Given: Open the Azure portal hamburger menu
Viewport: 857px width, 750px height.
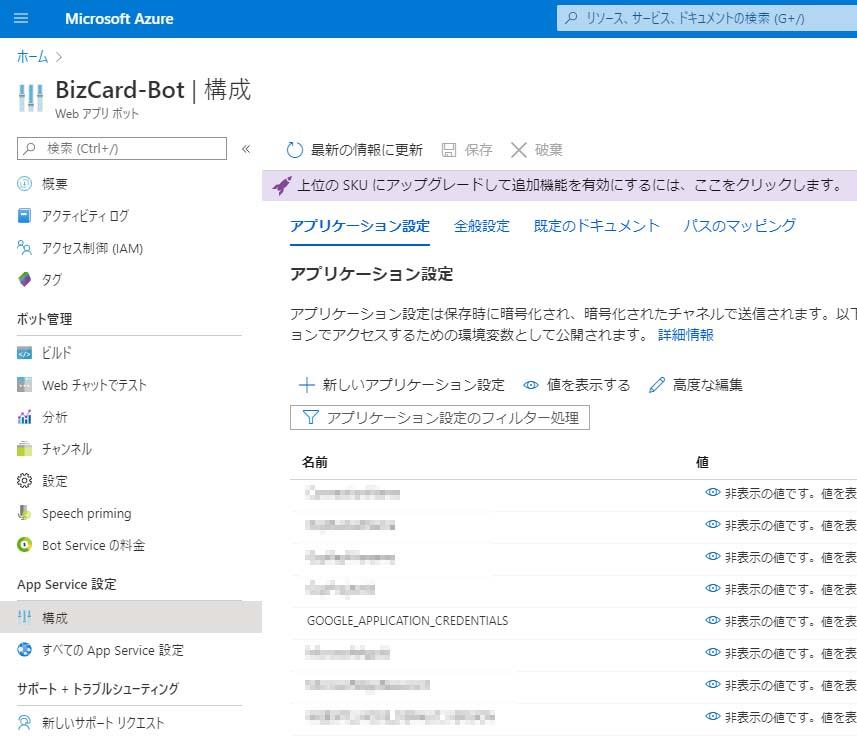Looking at the screenshot, I should 21,19.
